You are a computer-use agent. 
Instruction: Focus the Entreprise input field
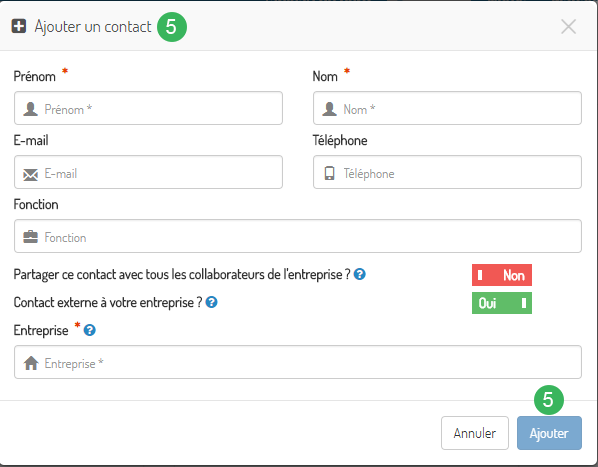tap(298, 362)
